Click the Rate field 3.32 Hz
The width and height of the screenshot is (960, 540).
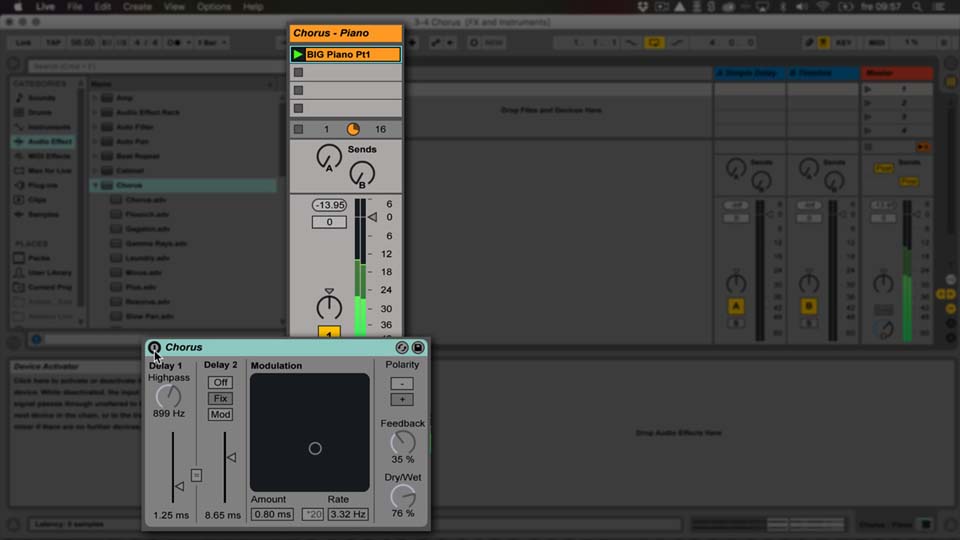(x=348, y=514)
